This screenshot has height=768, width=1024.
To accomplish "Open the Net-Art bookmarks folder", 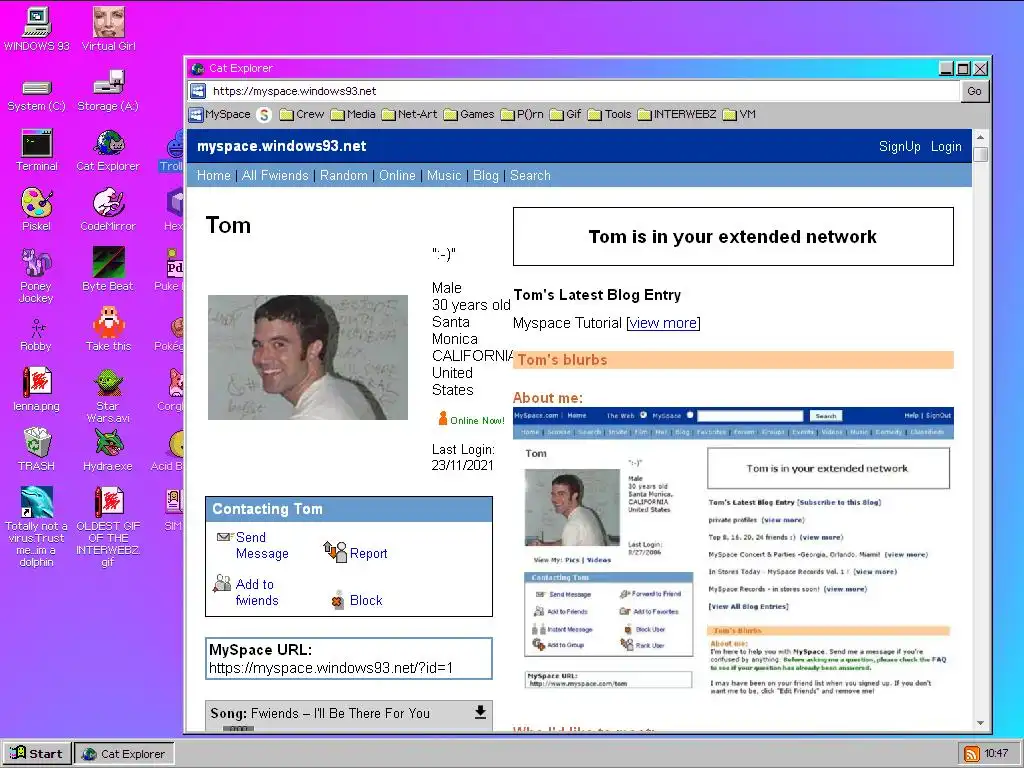I will tap(409, 114).
